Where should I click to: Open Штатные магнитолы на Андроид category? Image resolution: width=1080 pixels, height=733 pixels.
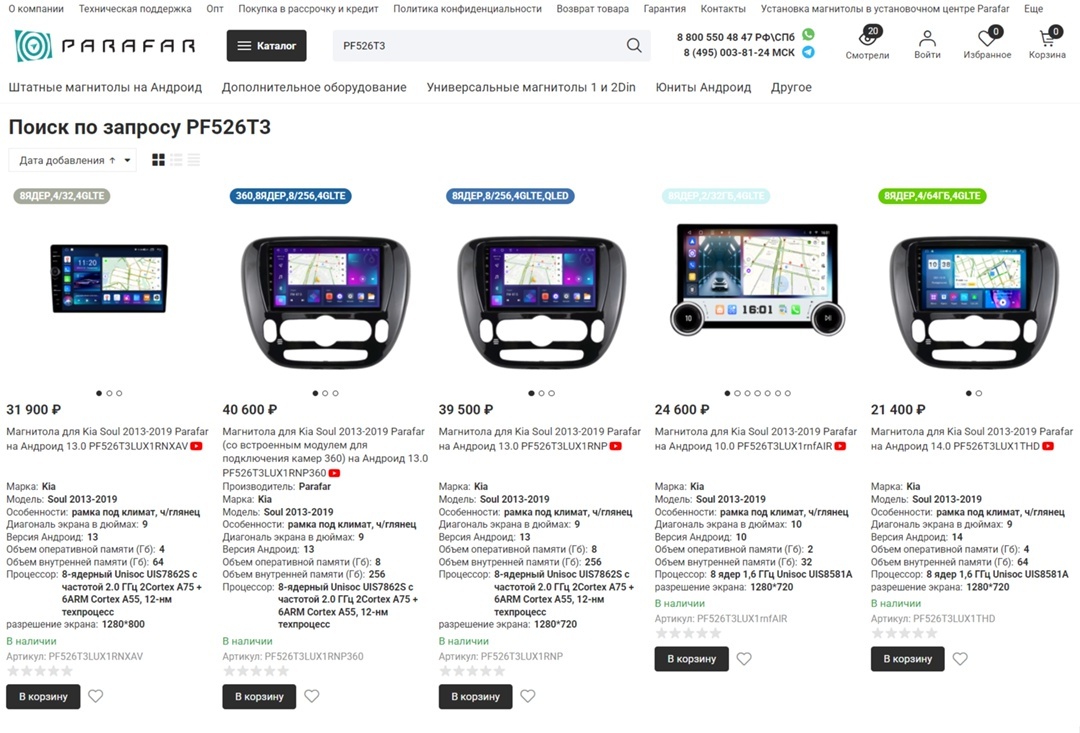[x=105, y=87]
